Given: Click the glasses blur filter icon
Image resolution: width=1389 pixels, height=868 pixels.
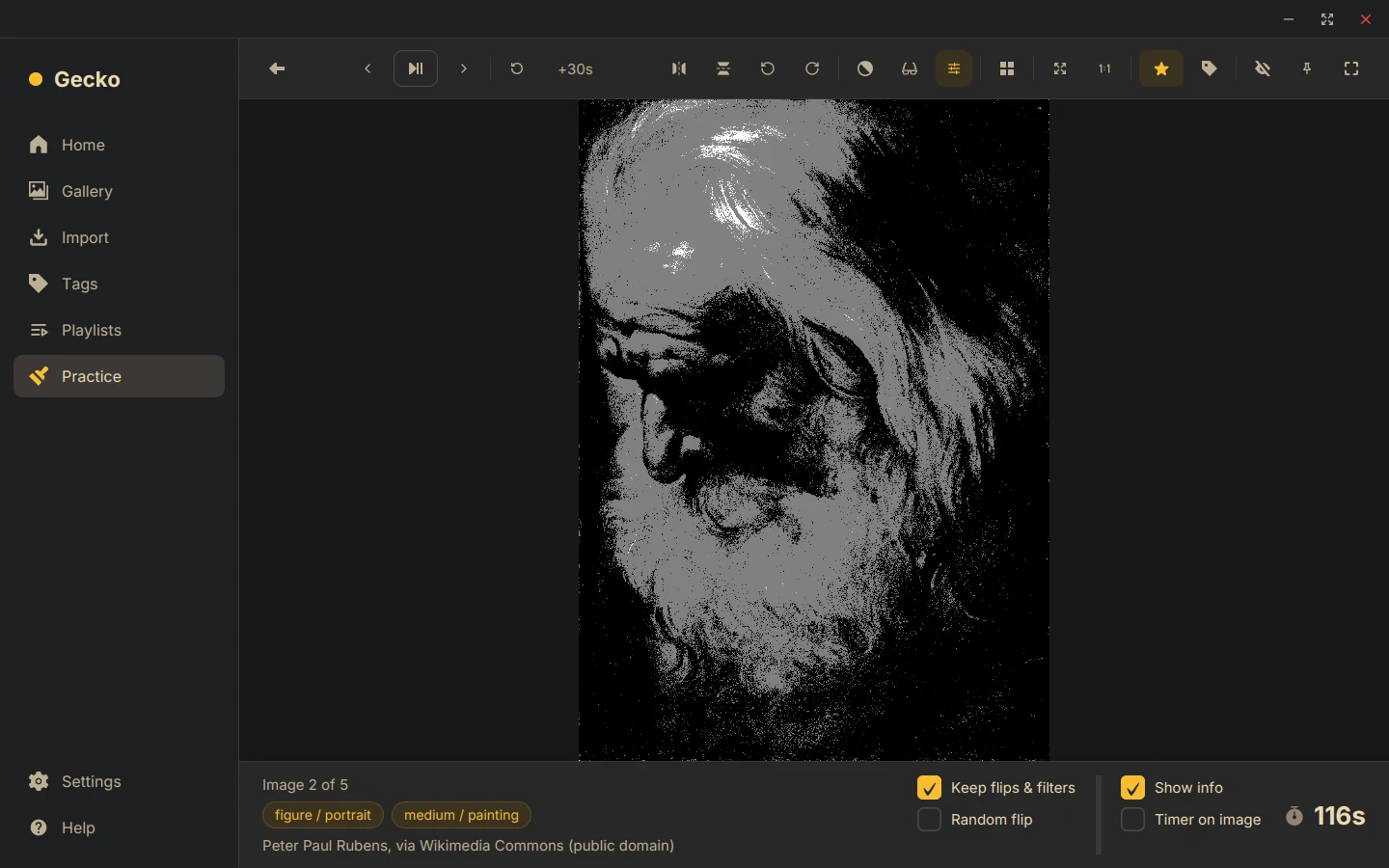Looking at the screenshot, I should 910,68.
